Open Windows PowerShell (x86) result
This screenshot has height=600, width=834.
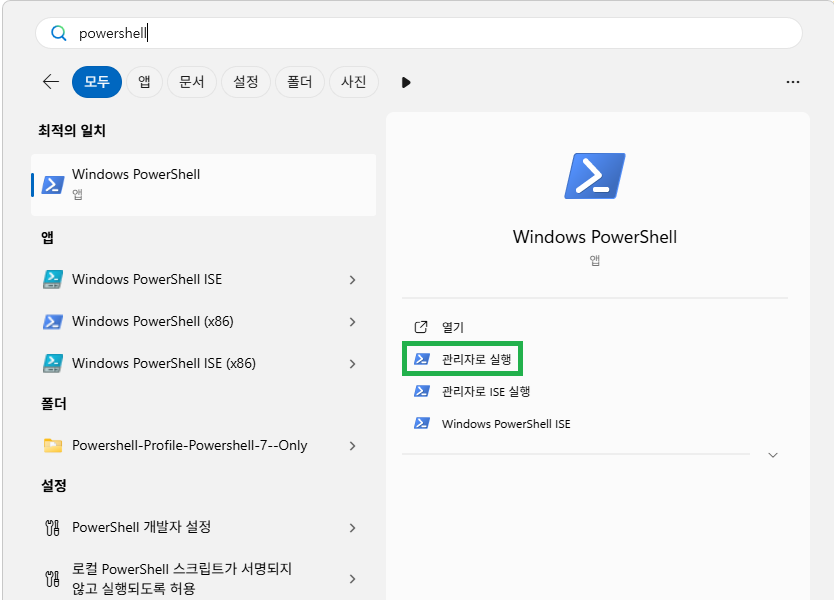click(153, 321)
